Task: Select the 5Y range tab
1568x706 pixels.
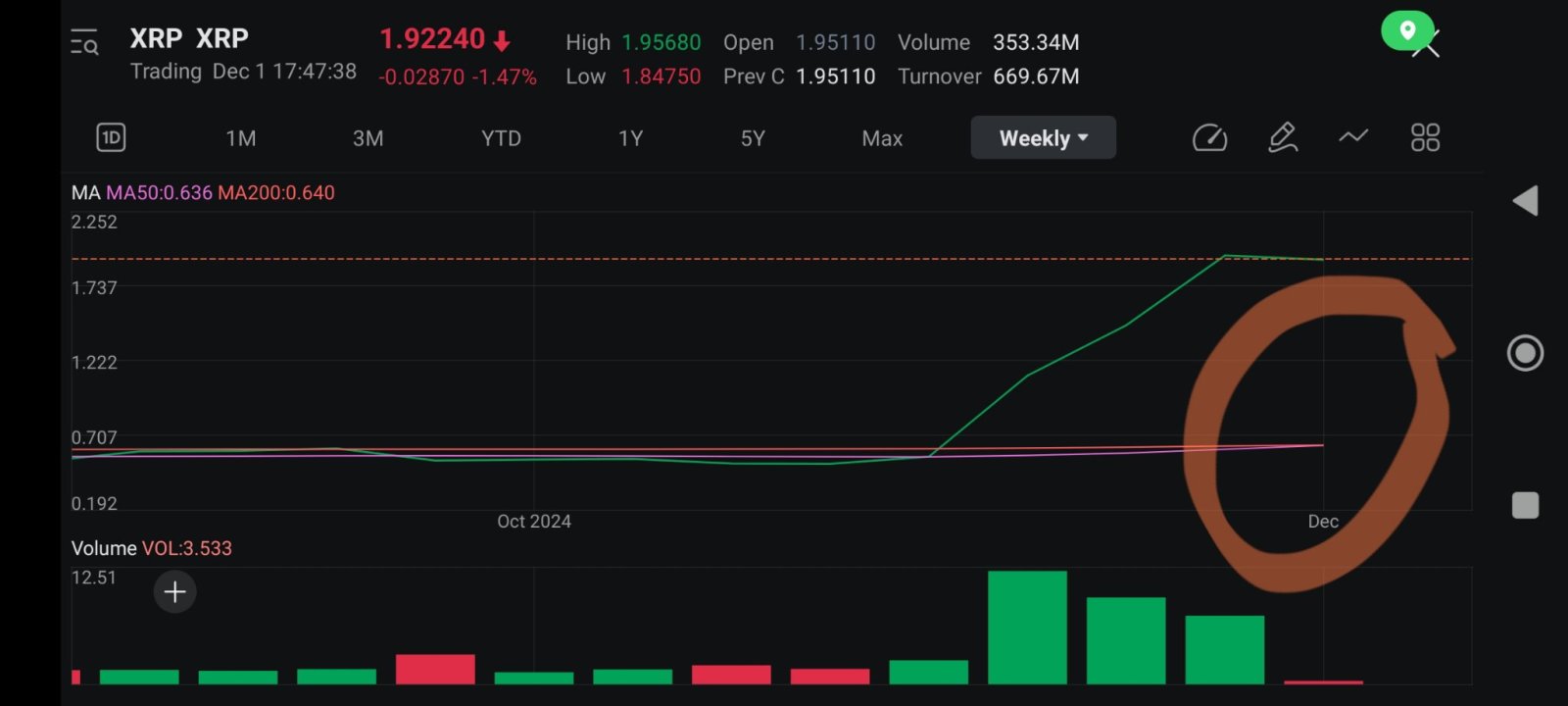Action: point(753,138)
